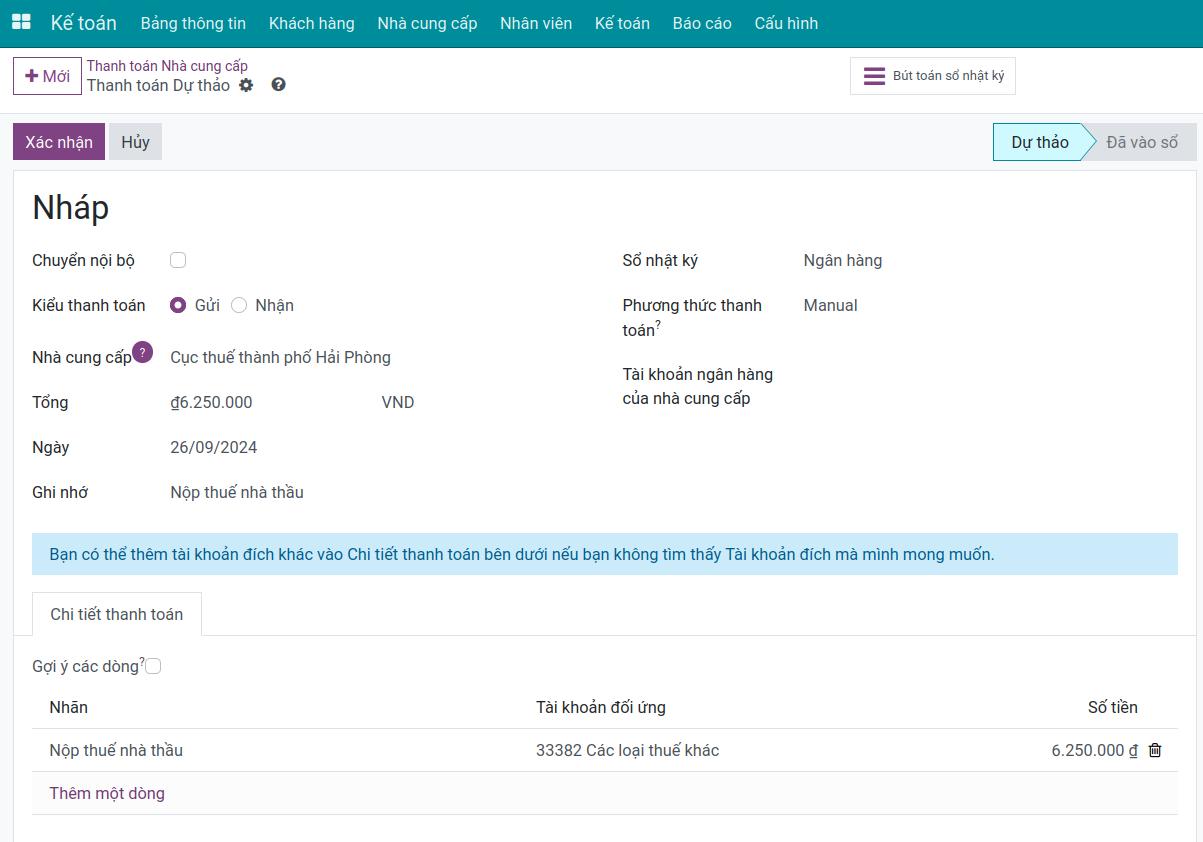The image size is (1203, 842).
Task: Select the Nhận payment type radio
Action: (x=239, y=305)
